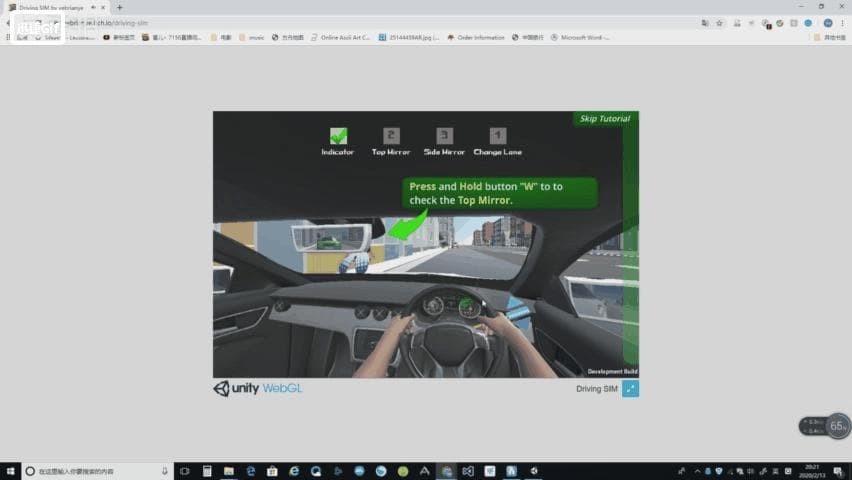The height and width of the screenshot is (480, 852).
Task: Click the translate page icon in address bar
Action: tap(705, 23)
